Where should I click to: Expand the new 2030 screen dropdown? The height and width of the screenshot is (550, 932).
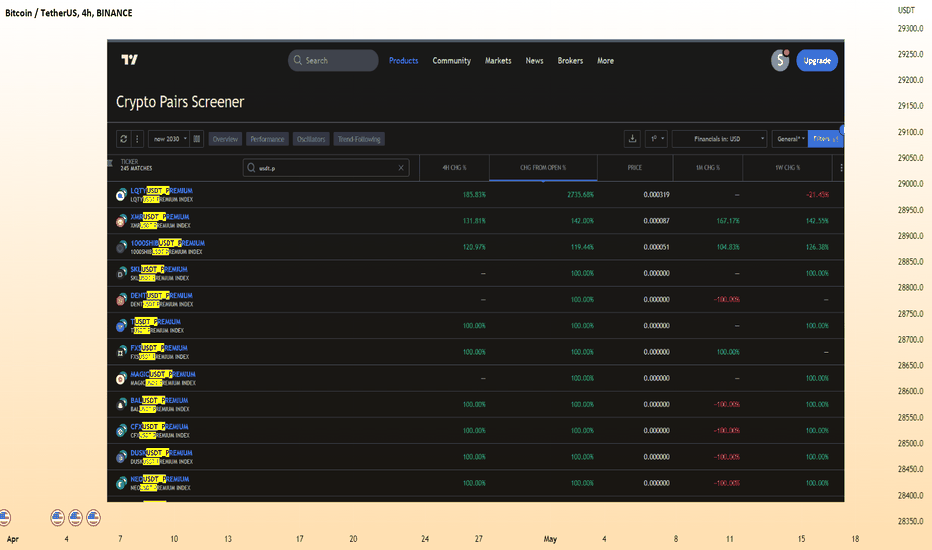pos(168,139)
